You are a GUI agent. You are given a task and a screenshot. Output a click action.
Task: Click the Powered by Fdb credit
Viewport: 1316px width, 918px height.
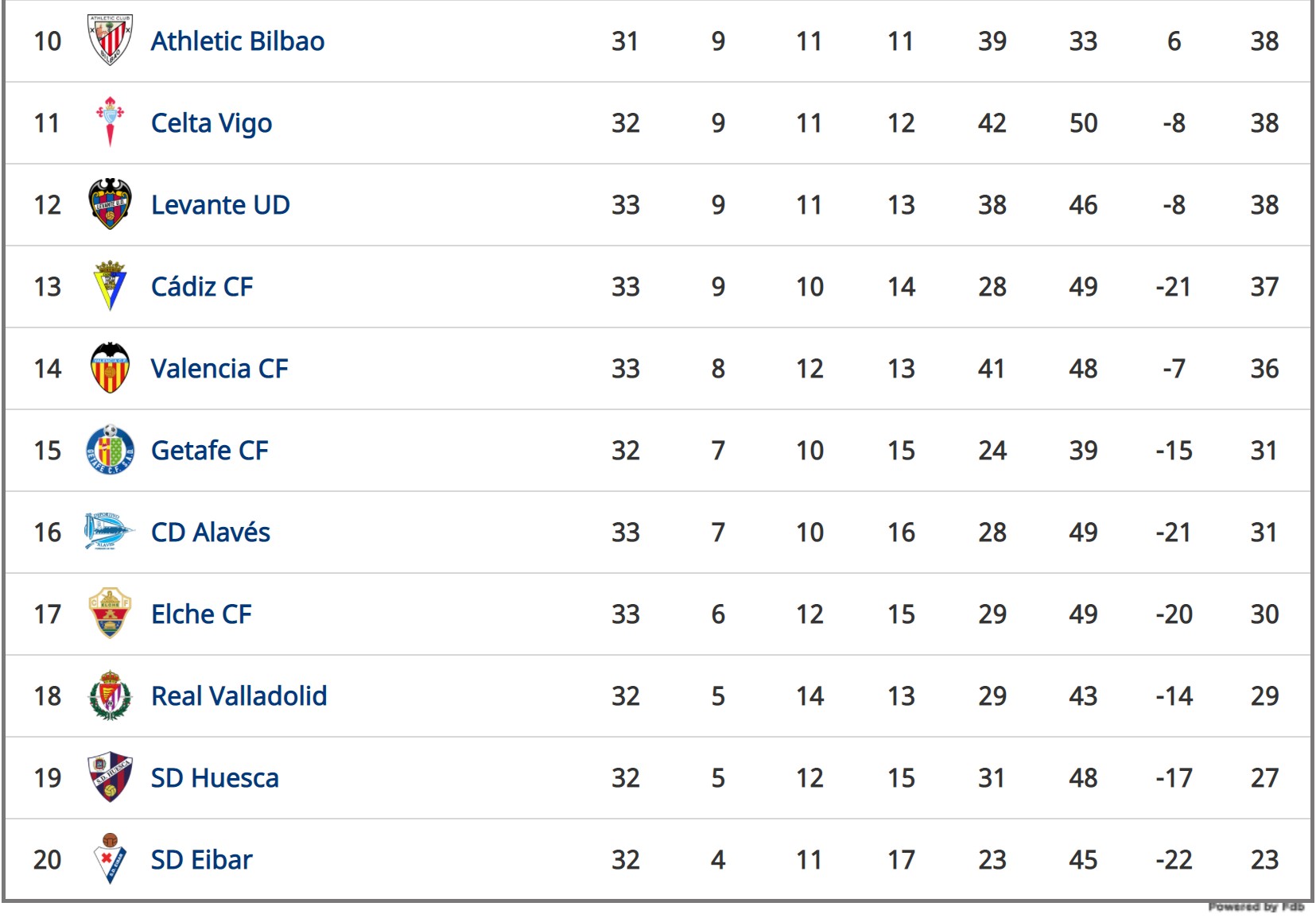pos(1256,907)
